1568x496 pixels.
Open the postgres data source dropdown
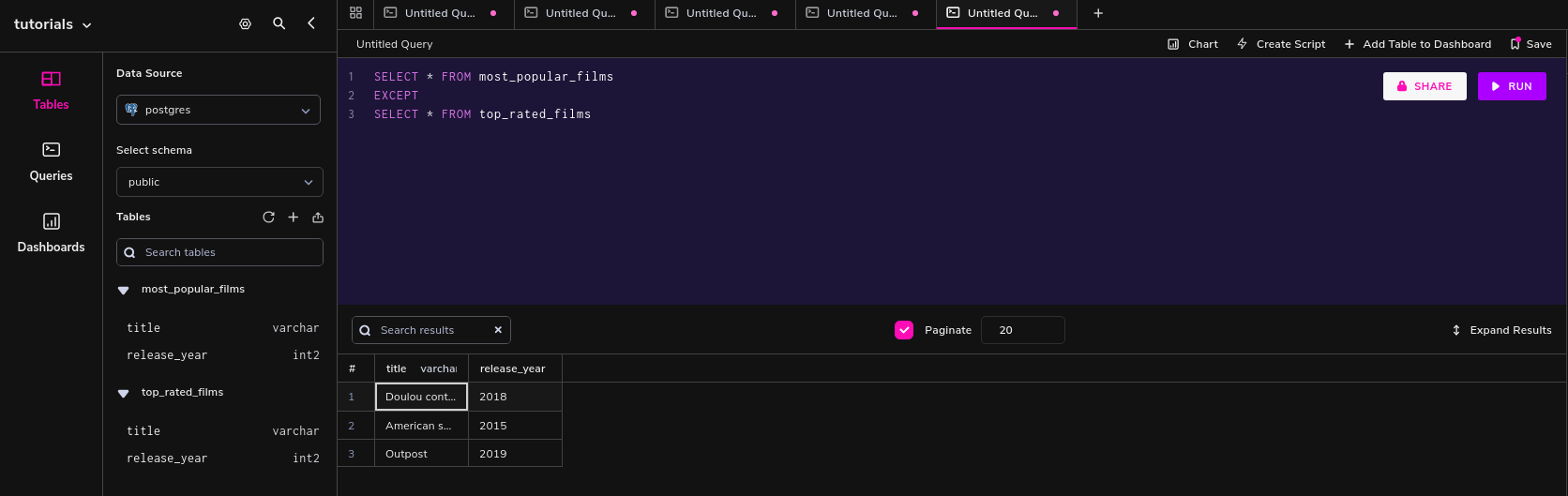[219, 110]
